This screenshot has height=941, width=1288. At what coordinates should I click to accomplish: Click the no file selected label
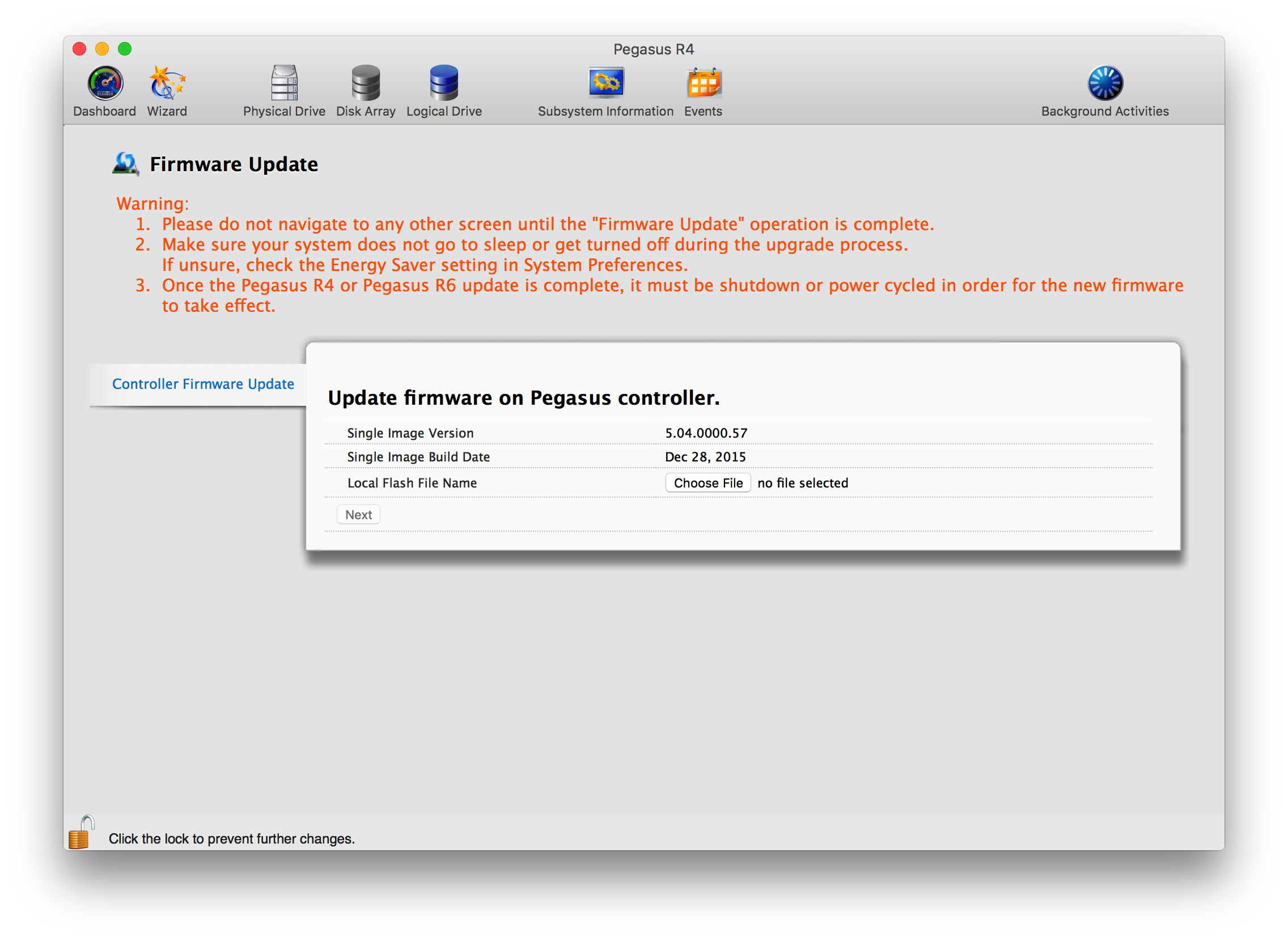click(803, 482)
